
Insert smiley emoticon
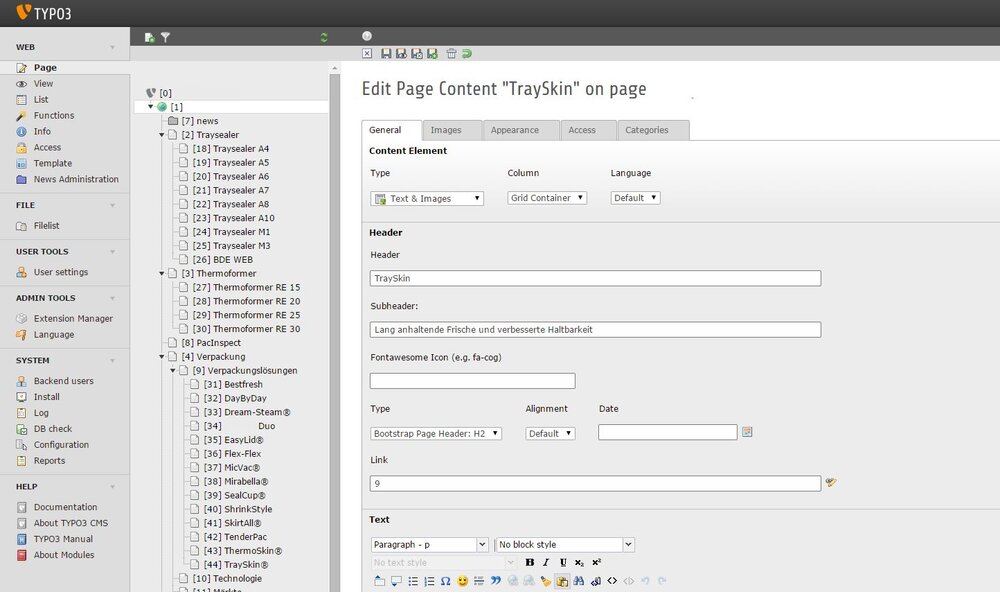[462, 581]
